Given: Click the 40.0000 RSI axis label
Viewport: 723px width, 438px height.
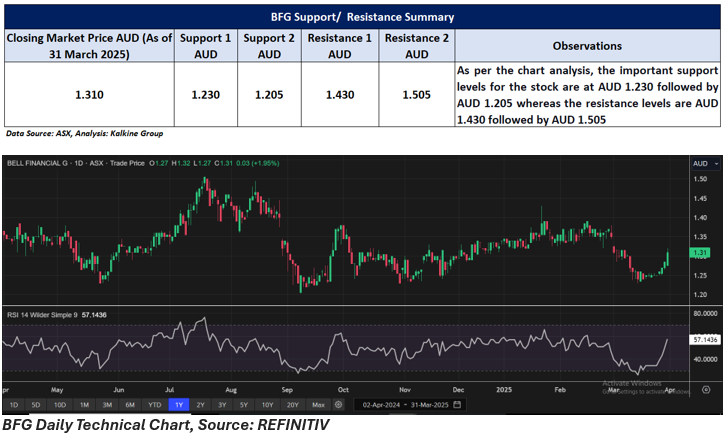Looking at the screenshot, I should pos(705,359).
